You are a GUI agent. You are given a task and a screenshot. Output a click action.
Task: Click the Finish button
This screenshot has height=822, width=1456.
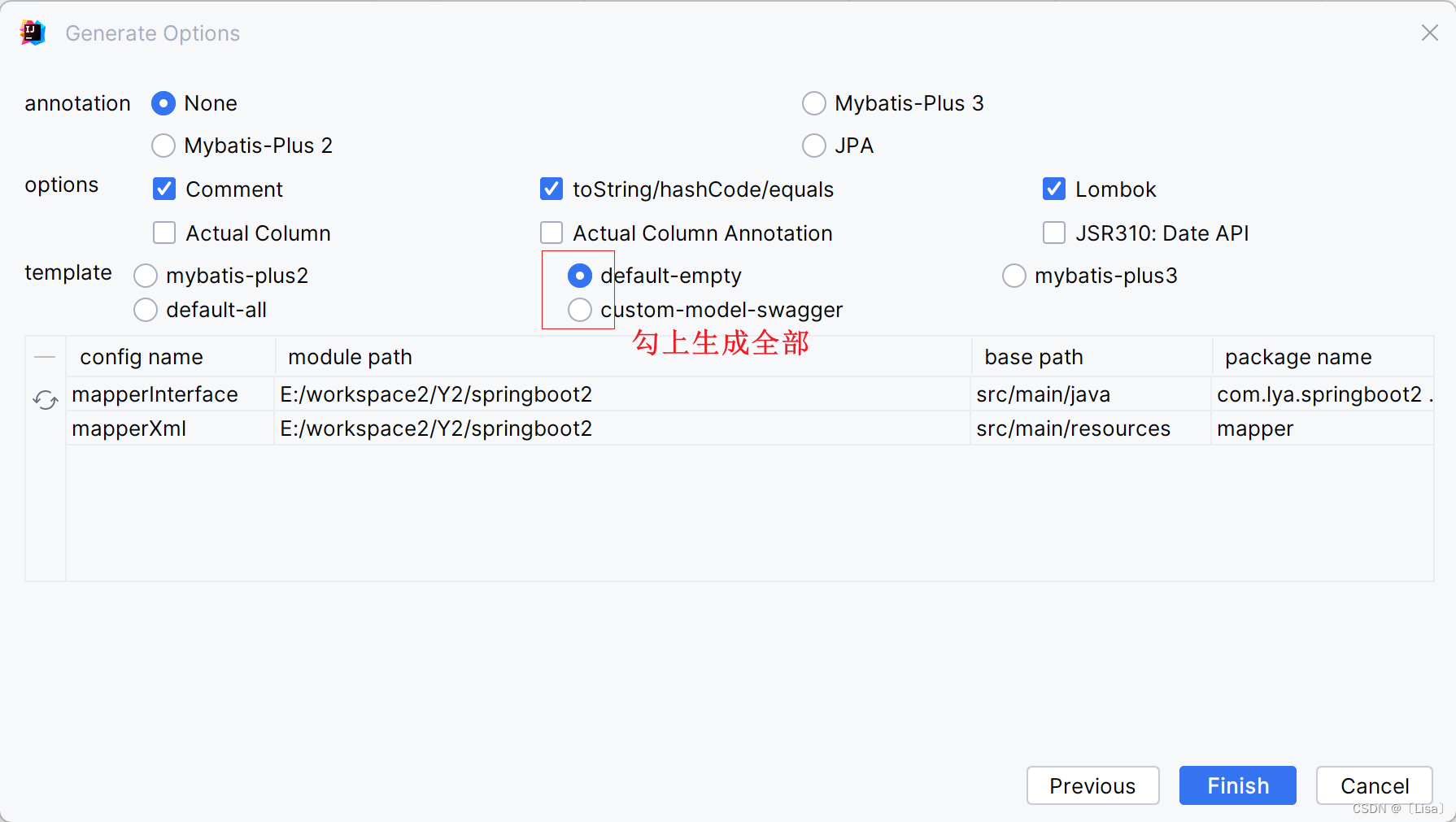tap(1237, 785)
